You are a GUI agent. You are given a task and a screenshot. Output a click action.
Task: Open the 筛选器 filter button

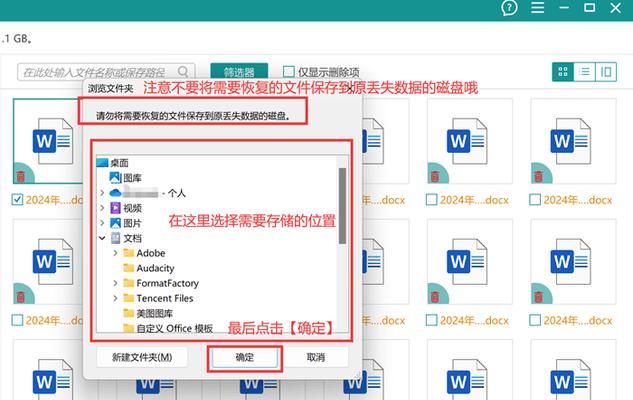[x=239, y=72]
